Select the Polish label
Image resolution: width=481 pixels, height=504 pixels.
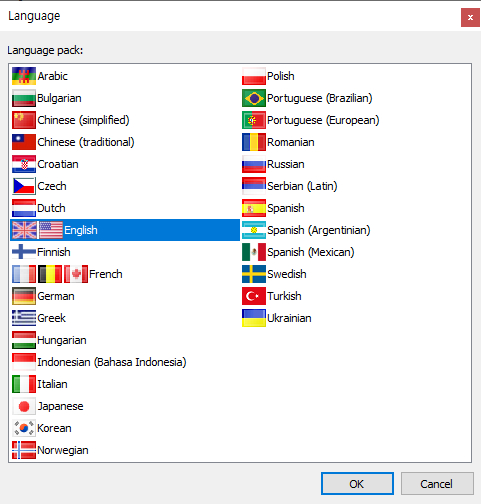[x=281, y=76]
